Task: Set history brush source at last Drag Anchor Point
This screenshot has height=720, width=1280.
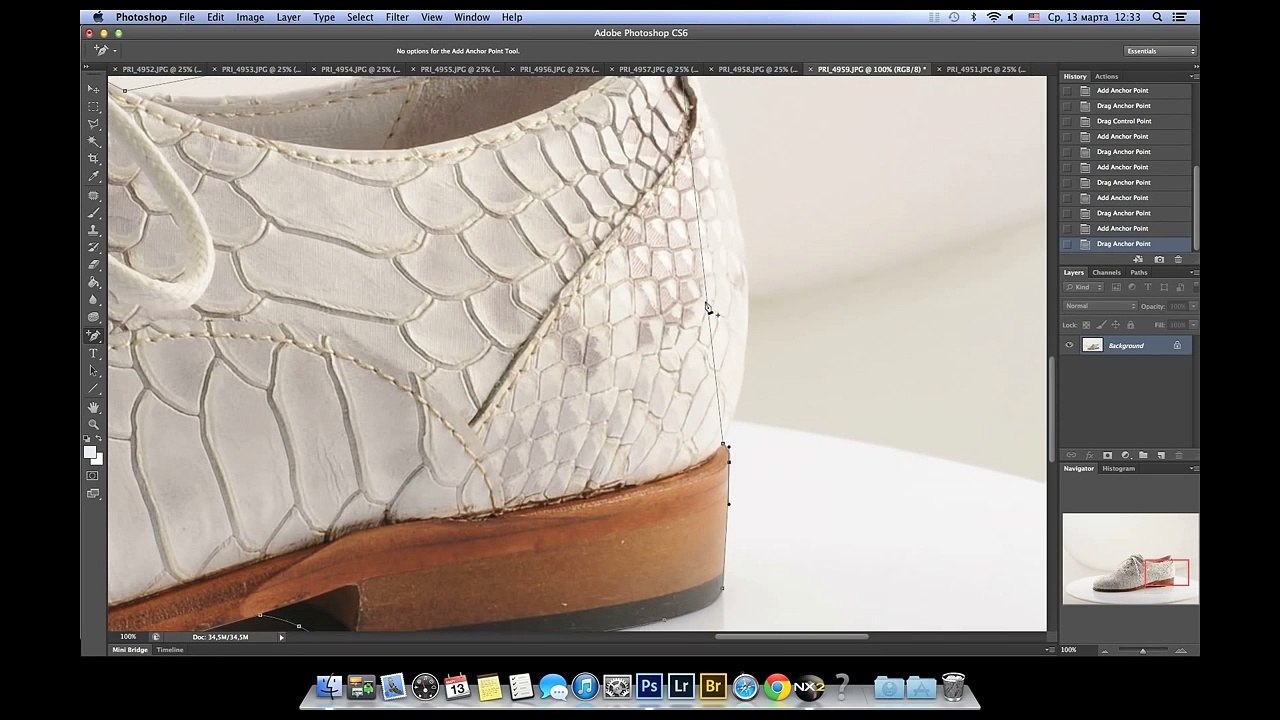Action: coord(1067,244)
